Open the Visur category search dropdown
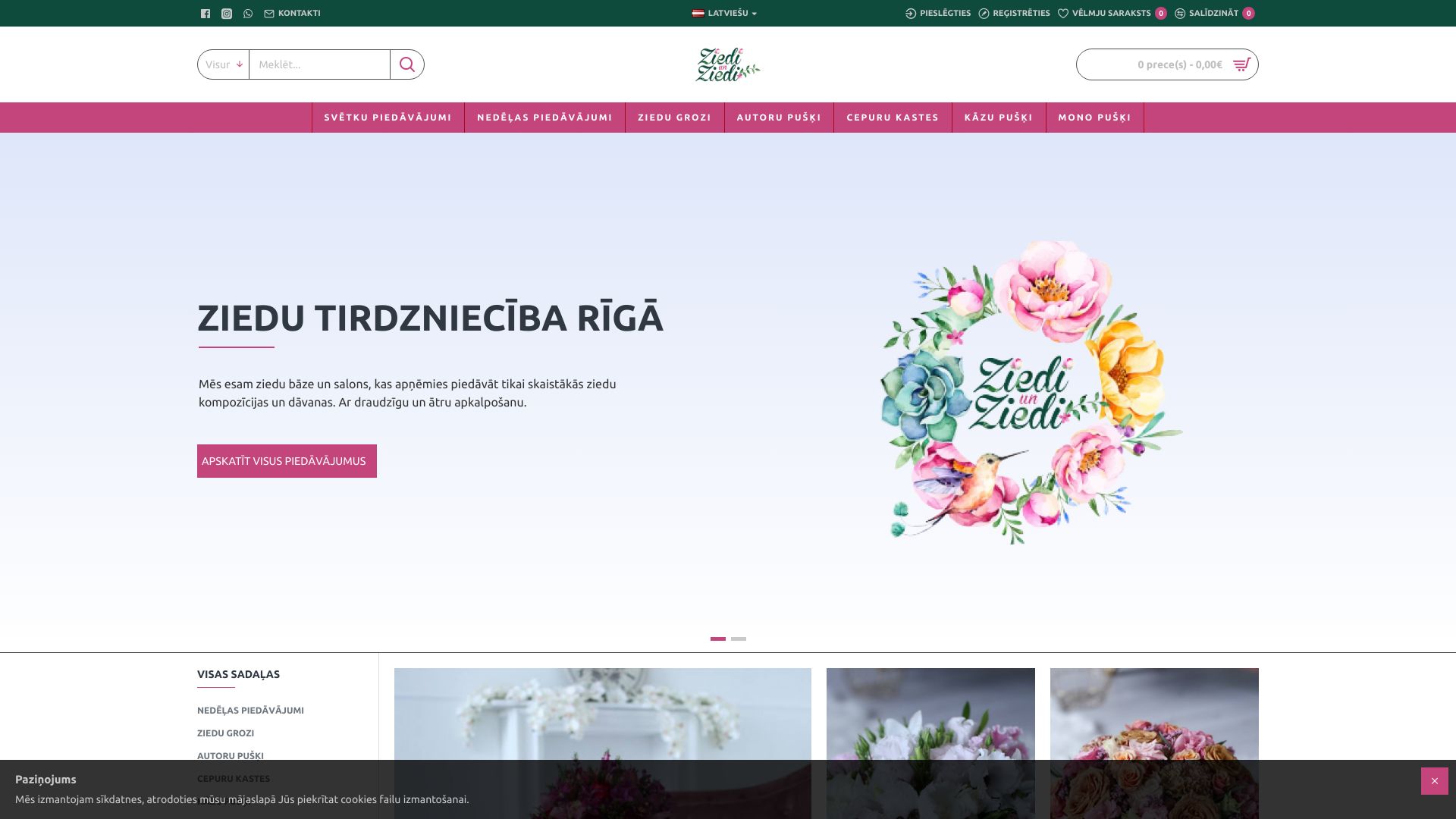 (224, 64)
